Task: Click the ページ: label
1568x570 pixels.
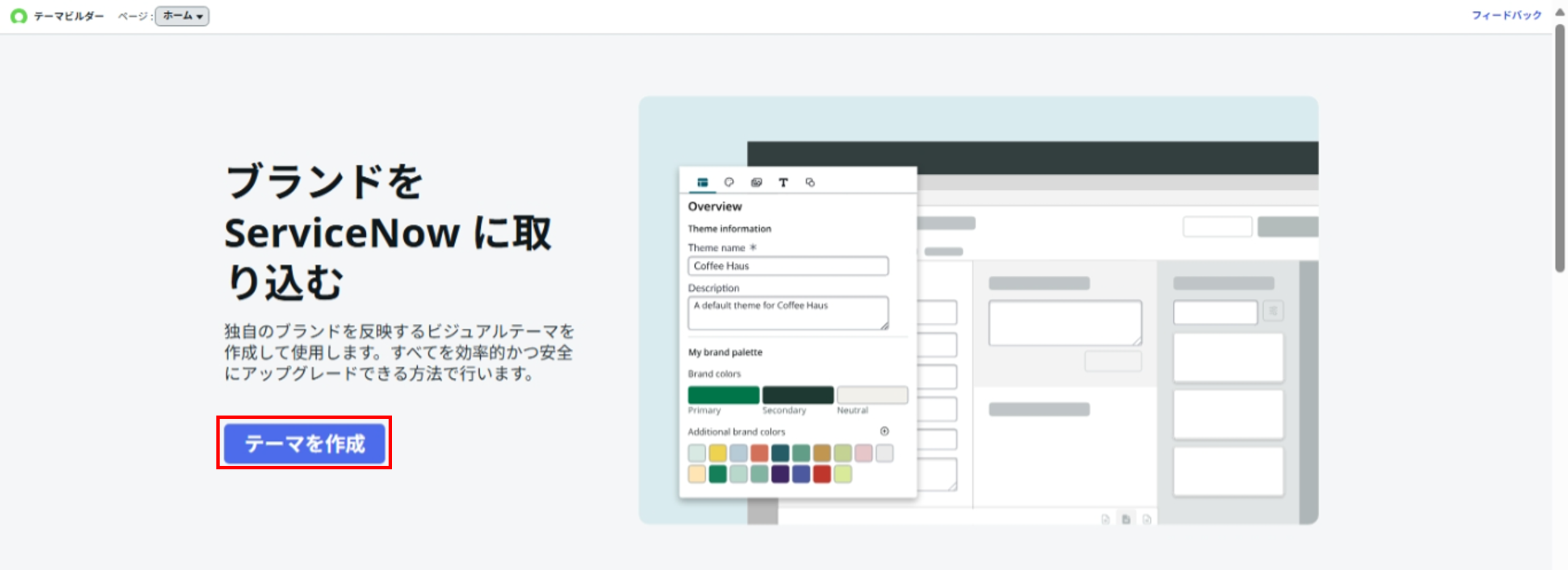Action: 135,16
